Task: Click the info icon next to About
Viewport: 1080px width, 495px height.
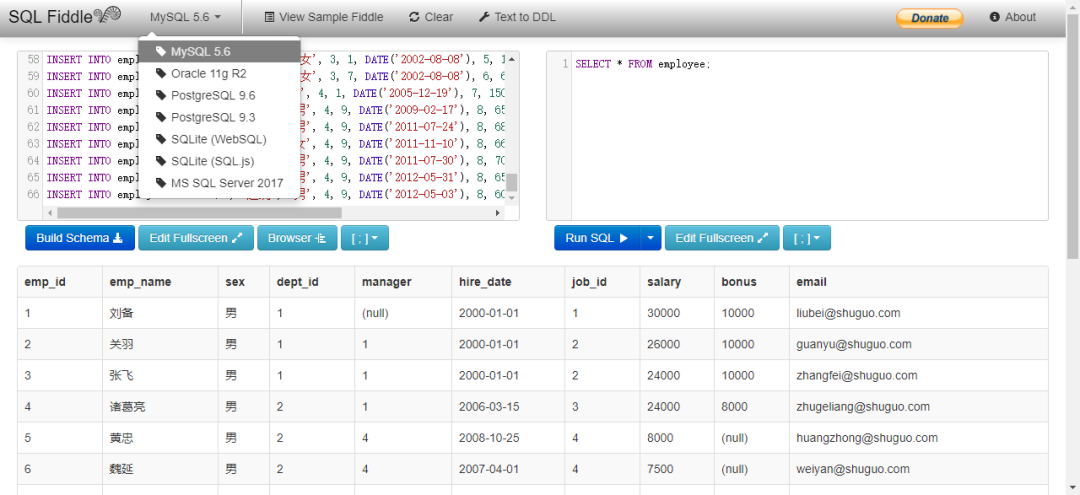Action: tap(994, 17)
